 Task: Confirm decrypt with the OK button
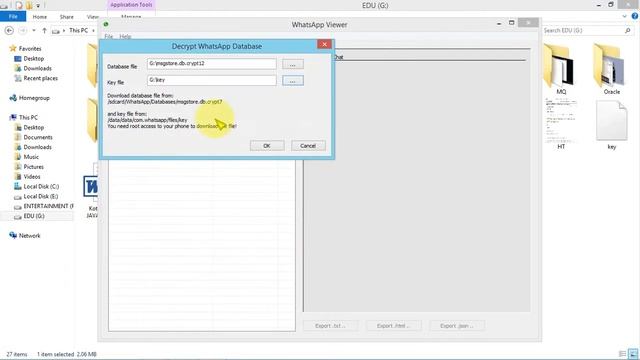tap(267, 146)
